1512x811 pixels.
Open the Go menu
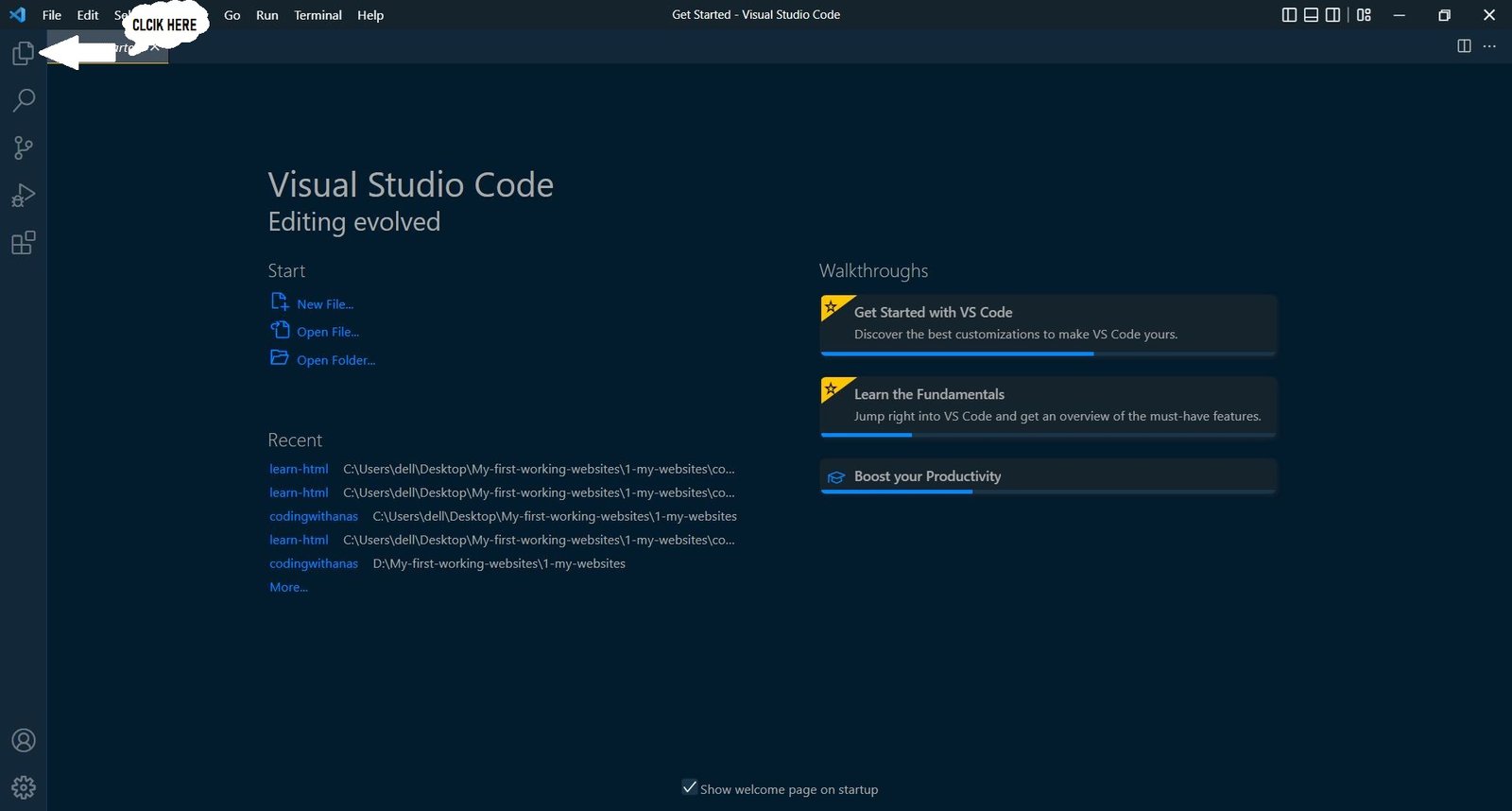(x=232, y=15)
